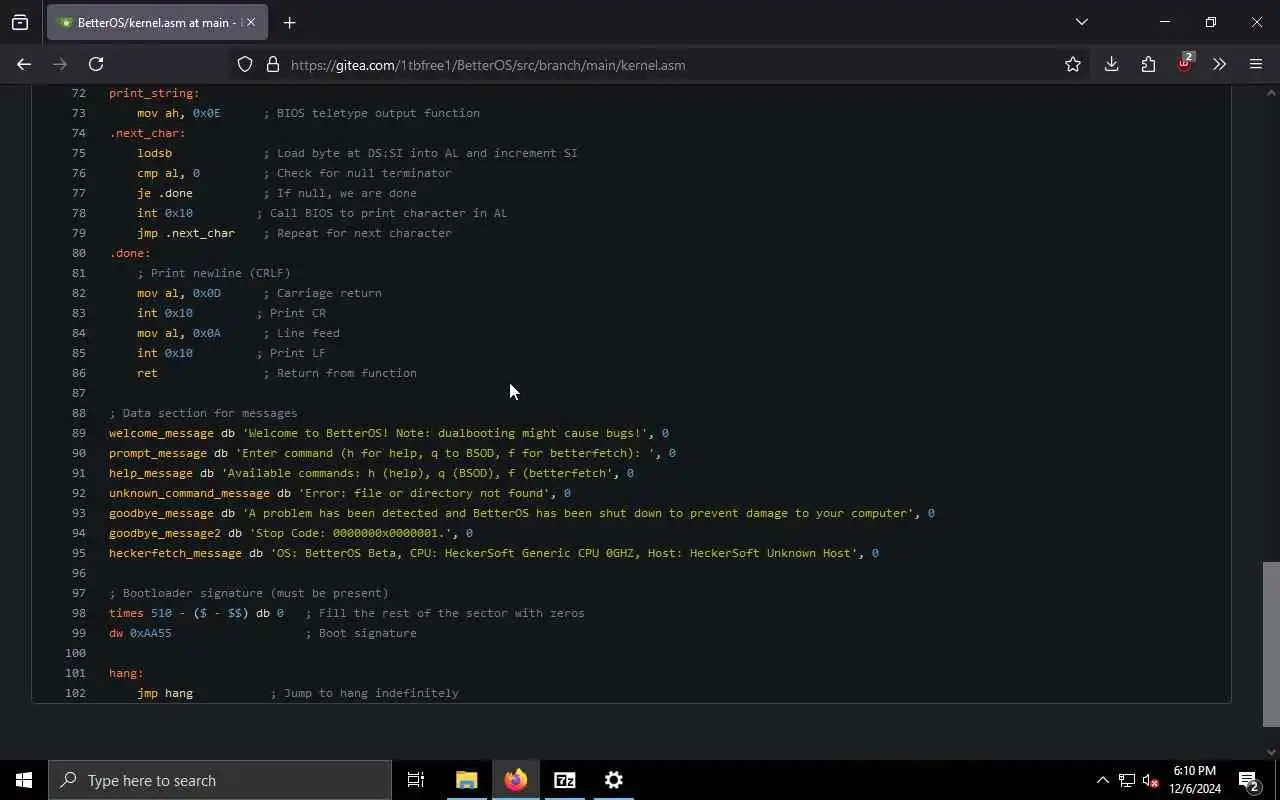Open the extensions puzzle icon
Screen dimensions: 1280x800
[x=1148, y=64]
